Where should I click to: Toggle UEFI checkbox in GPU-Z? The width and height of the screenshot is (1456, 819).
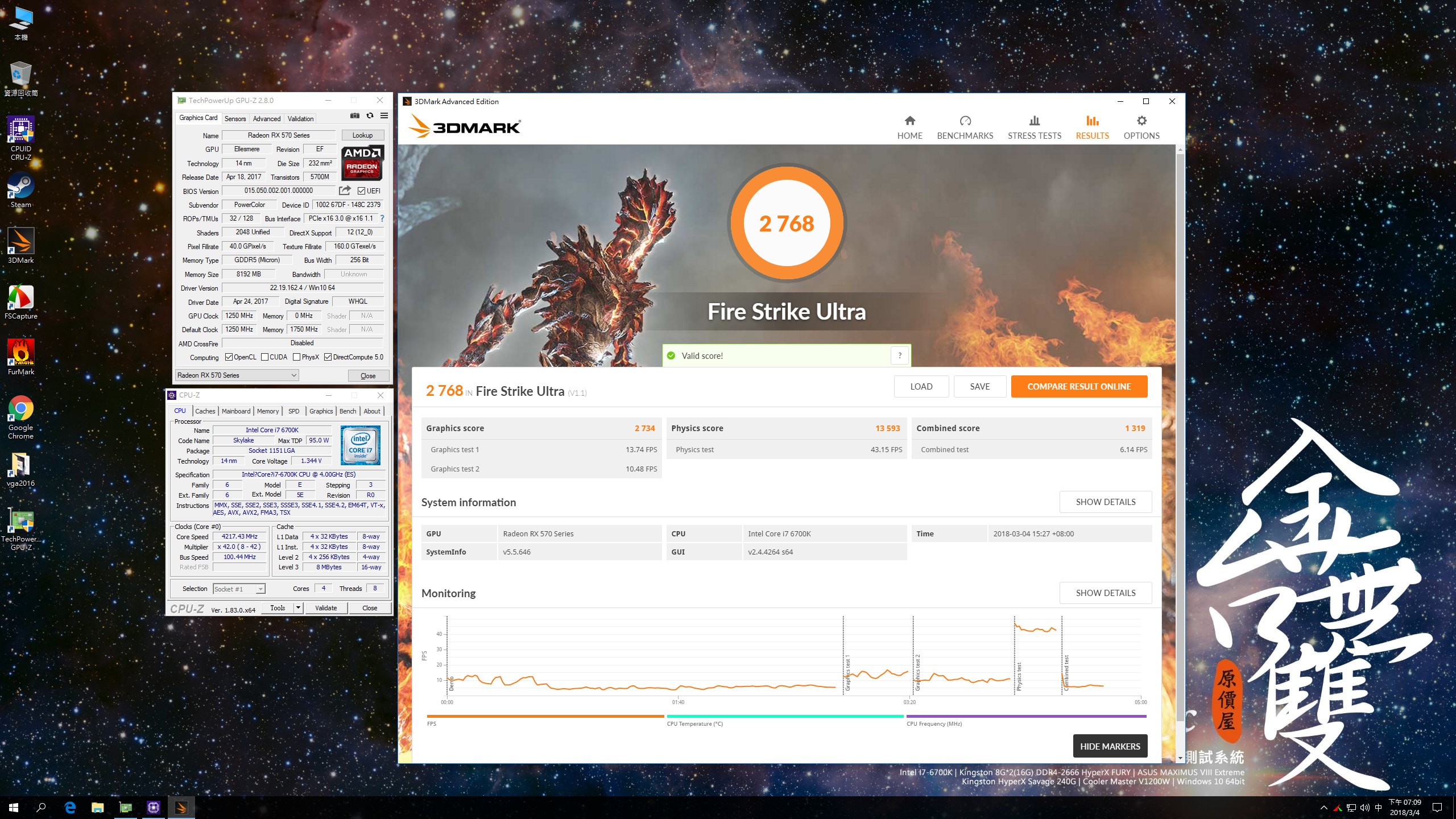(x=361, y=191)
